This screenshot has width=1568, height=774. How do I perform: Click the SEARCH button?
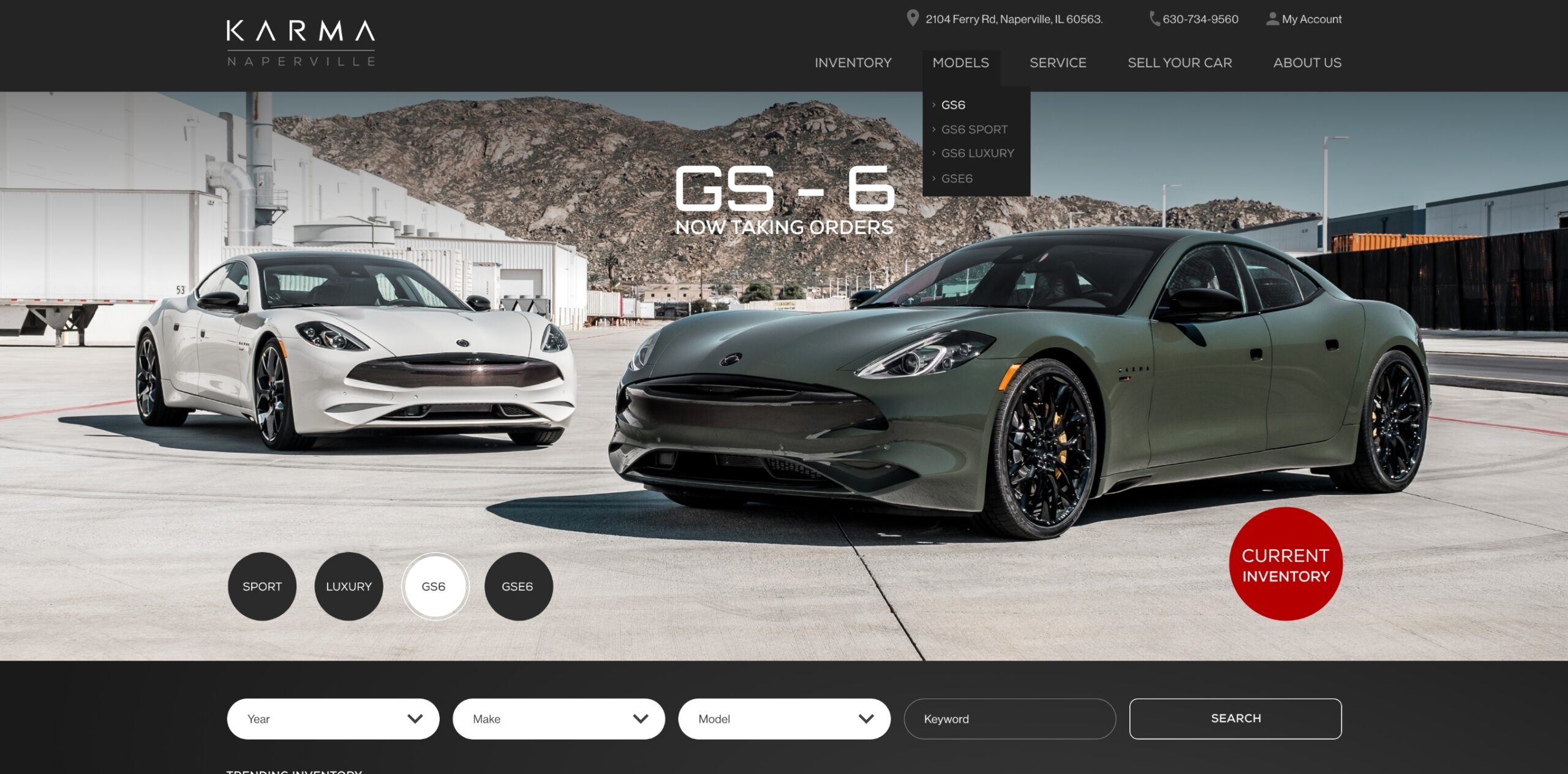[x=1235, y=719]
